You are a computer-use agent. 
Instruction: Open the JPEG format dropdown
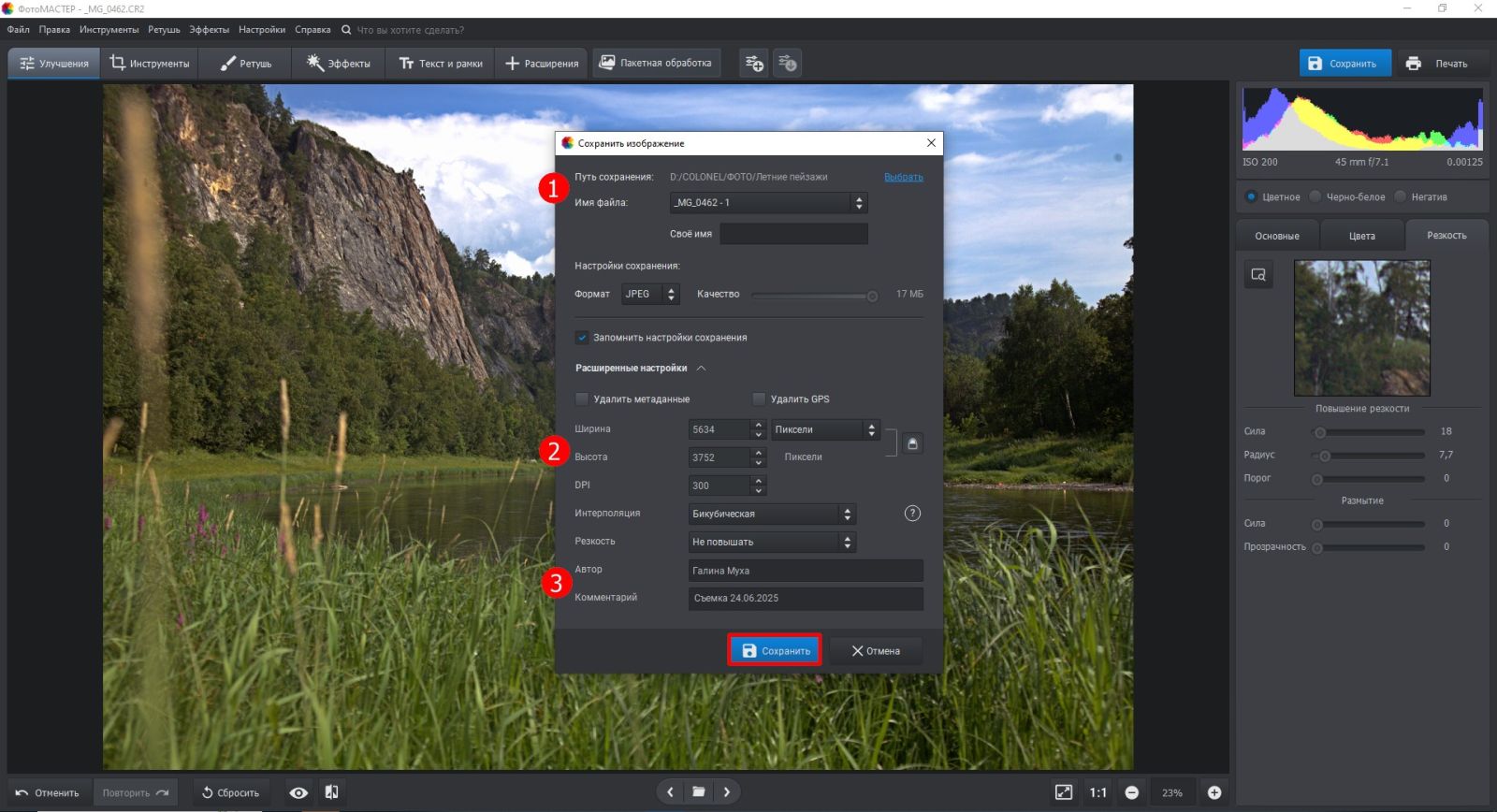point(650,294)
